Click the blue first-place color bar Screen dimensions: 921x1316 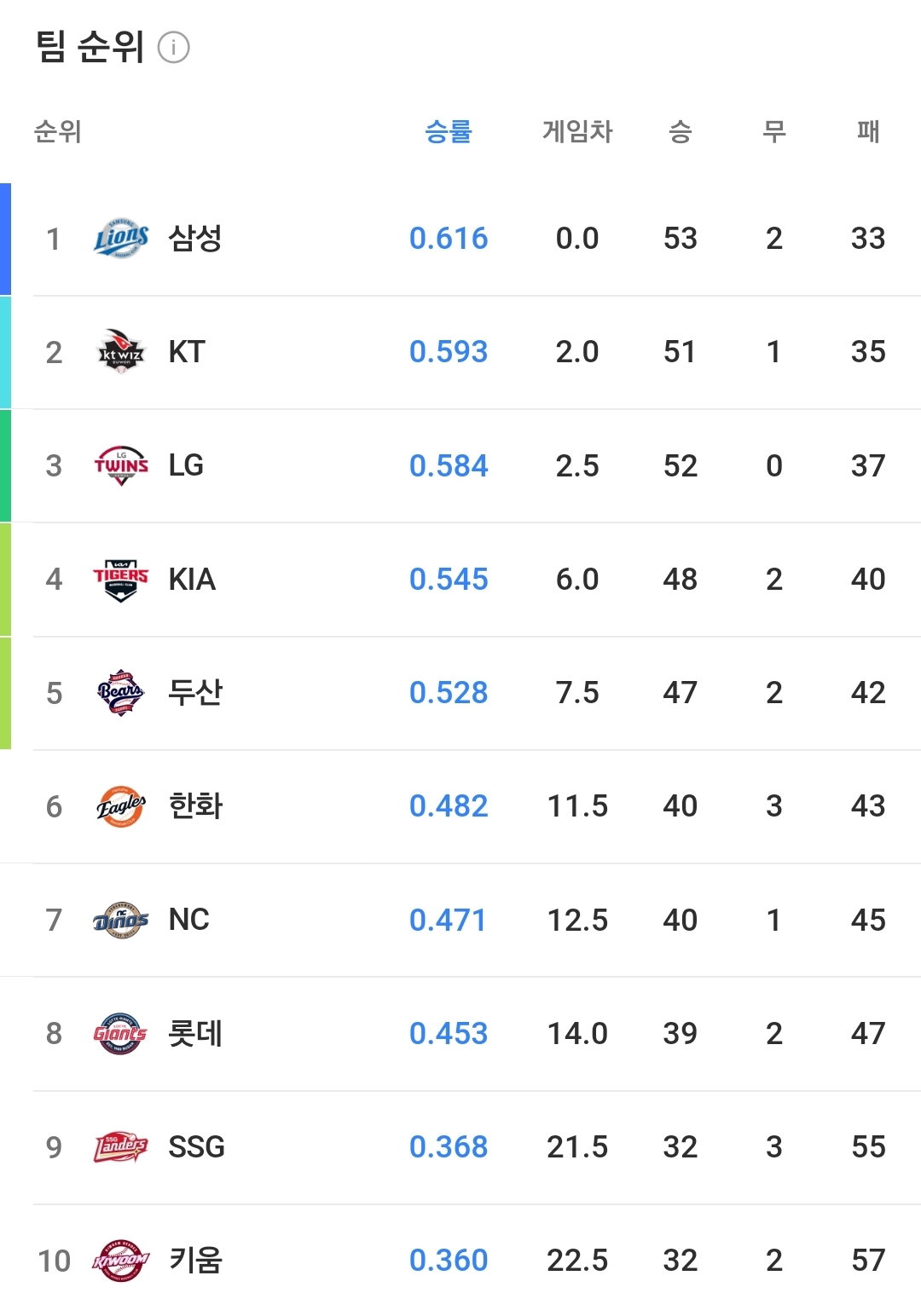coord(5,239)
